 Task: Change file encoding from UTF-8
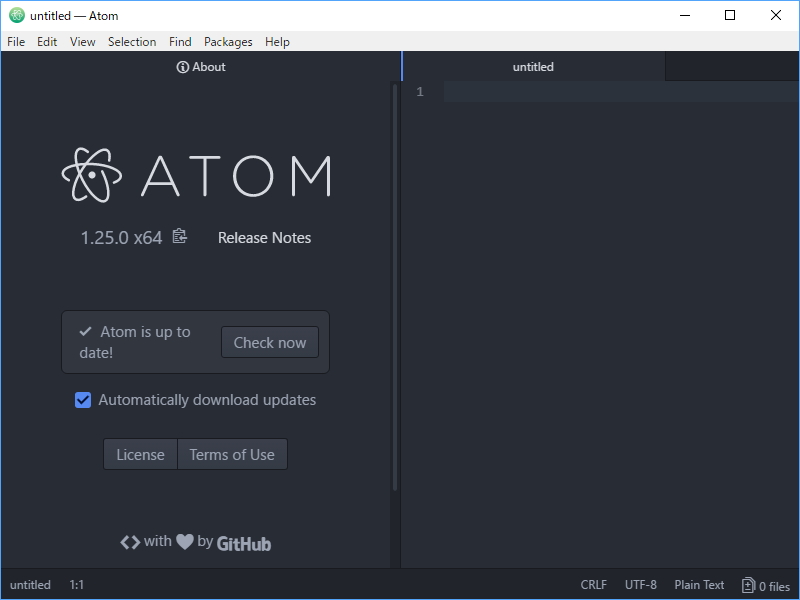[640, 585]
